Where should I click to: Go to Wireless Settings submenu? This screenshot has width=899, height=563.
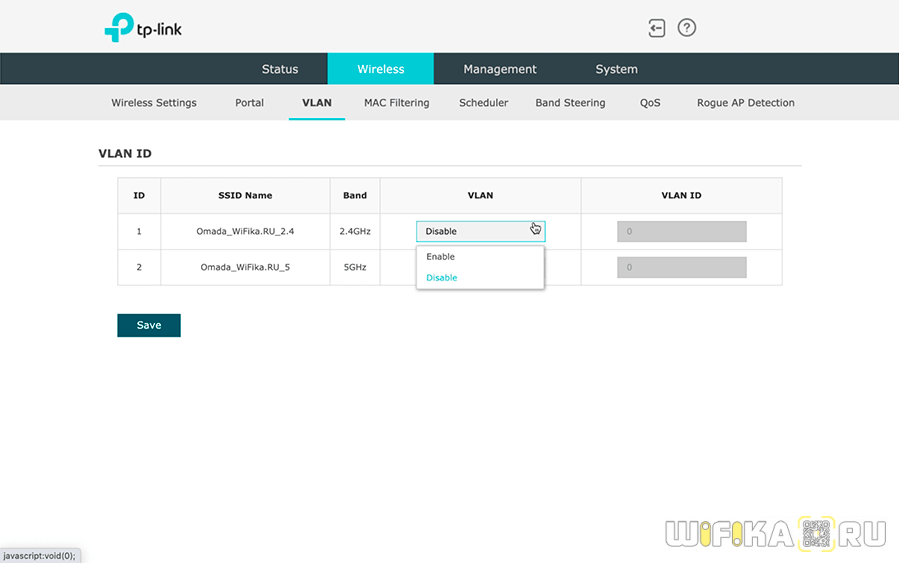click(154, 103)
